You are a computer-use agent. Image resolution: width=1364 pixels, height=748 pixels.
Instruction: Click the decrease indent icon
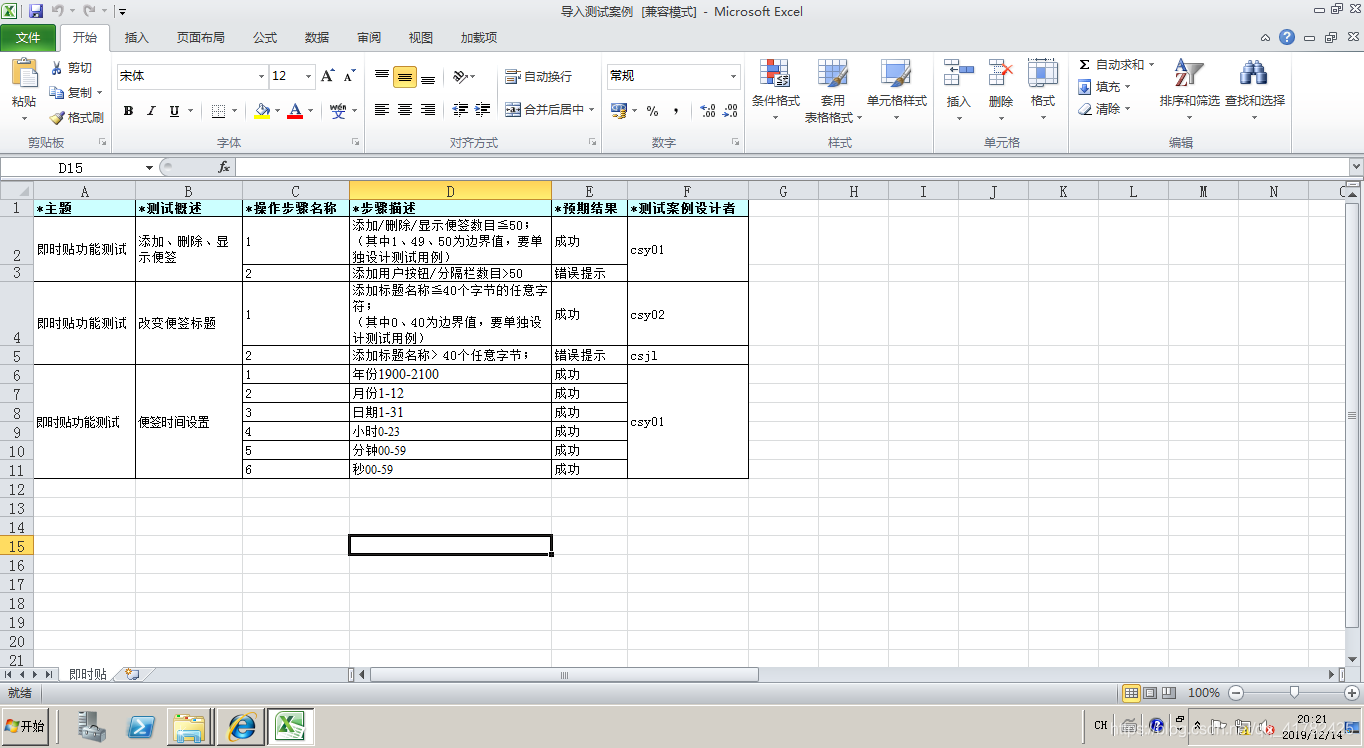(460, 110)
